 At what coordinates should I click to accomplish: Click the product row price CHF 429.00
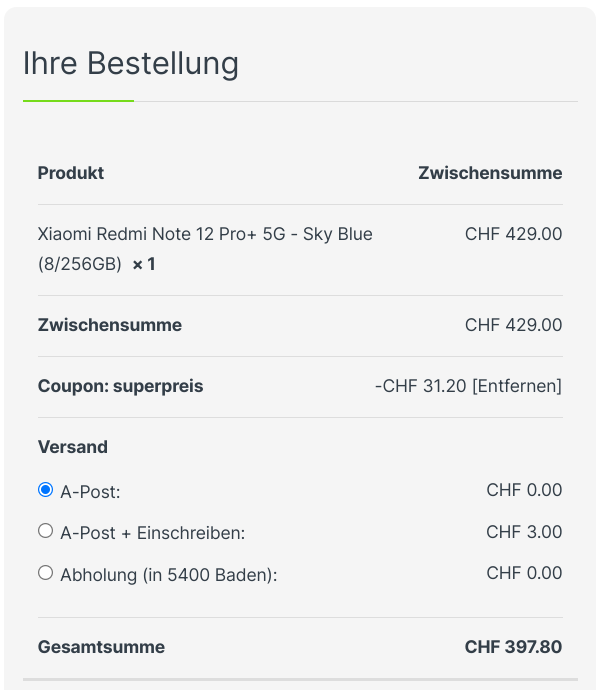pos(513,235)
